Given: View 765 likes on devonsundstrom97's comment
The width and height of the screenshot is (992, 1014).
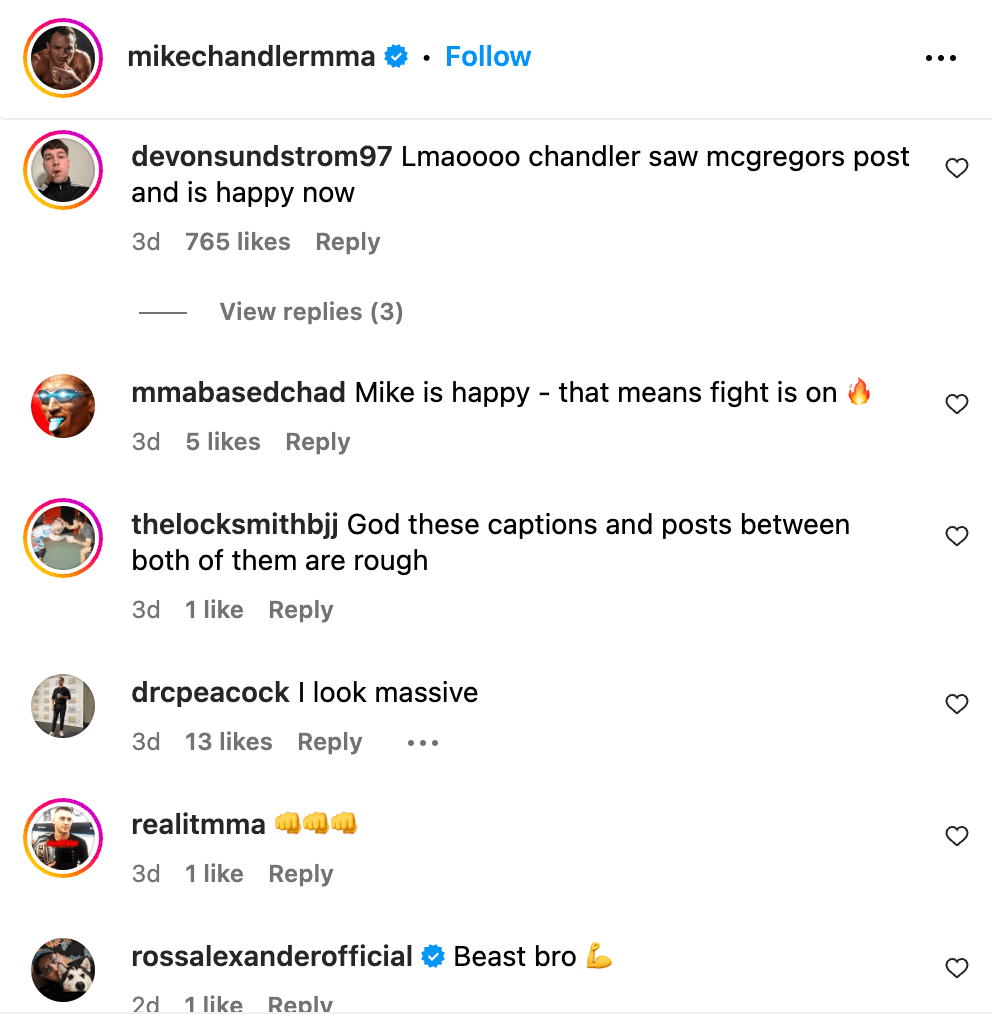Looking at the screenshot, I should point(238,242).
